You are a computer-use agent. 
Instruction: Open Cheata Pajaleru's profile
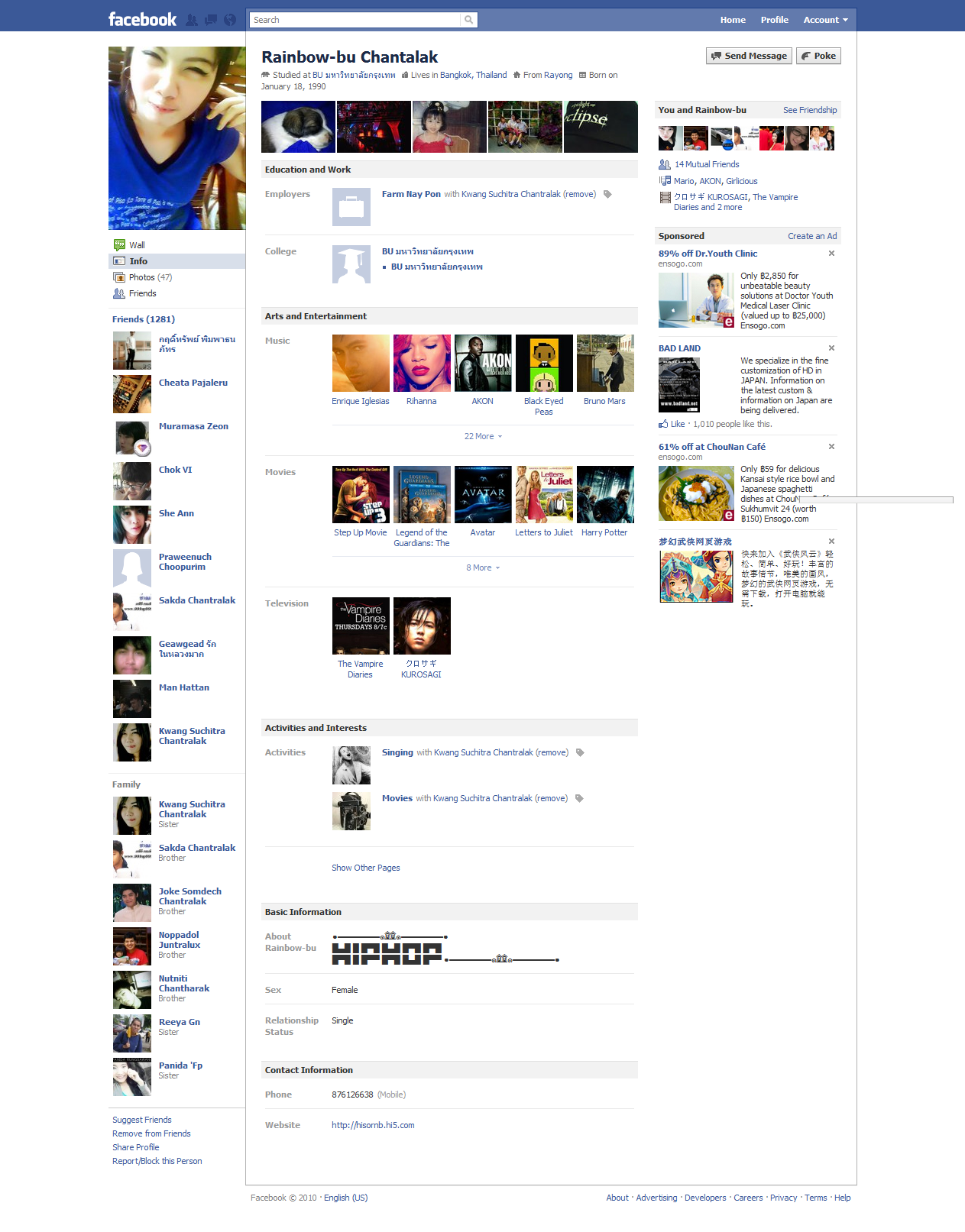pos(193,383)
